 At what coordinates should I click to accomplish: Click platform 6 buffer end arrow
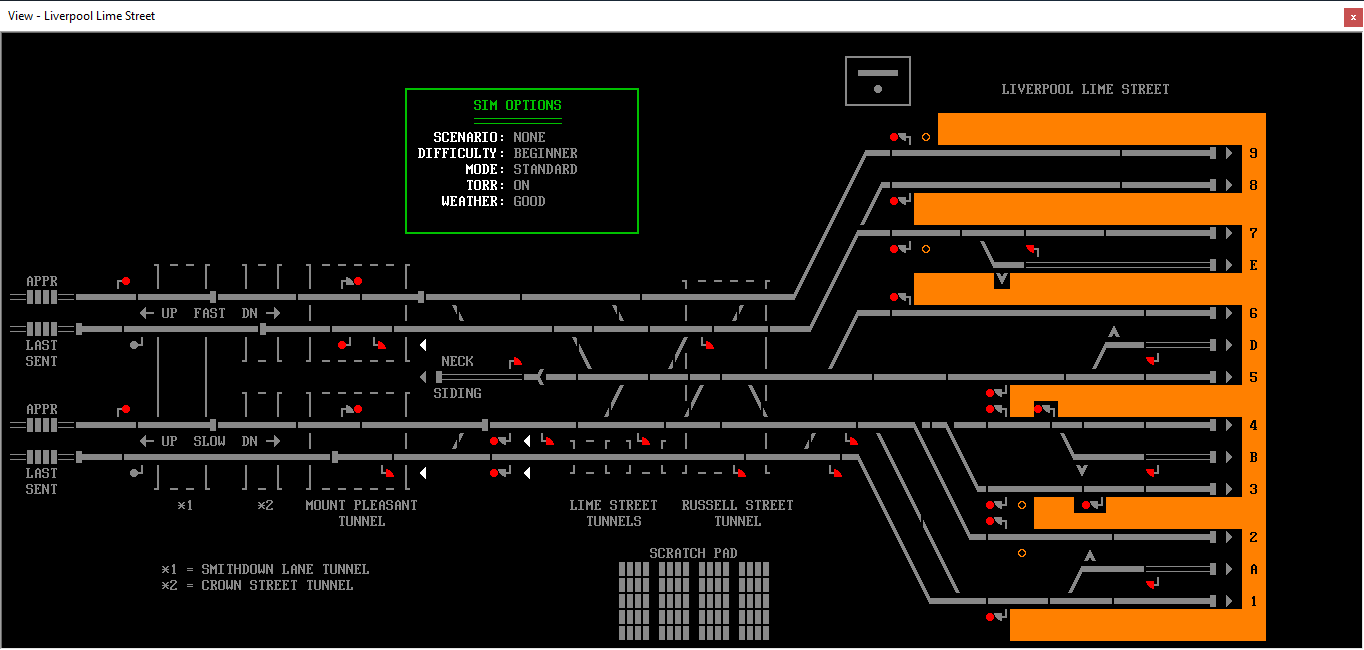(1229, 313)
